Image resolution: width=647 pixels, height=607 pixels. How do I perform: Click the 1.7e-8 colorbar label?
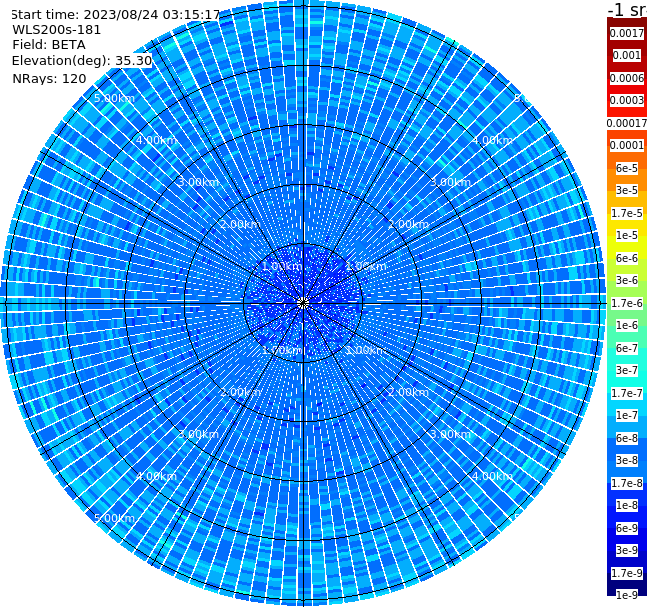click(x=627, y=483)
